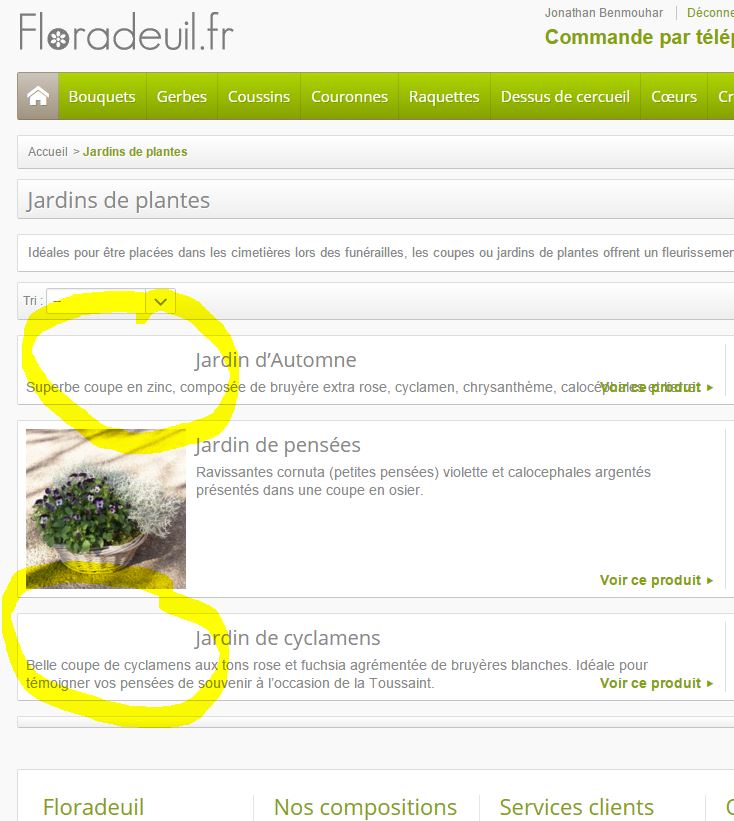
Task: Click the Jardins de plantes breadcrumb
Action: (x=135, y=152)
